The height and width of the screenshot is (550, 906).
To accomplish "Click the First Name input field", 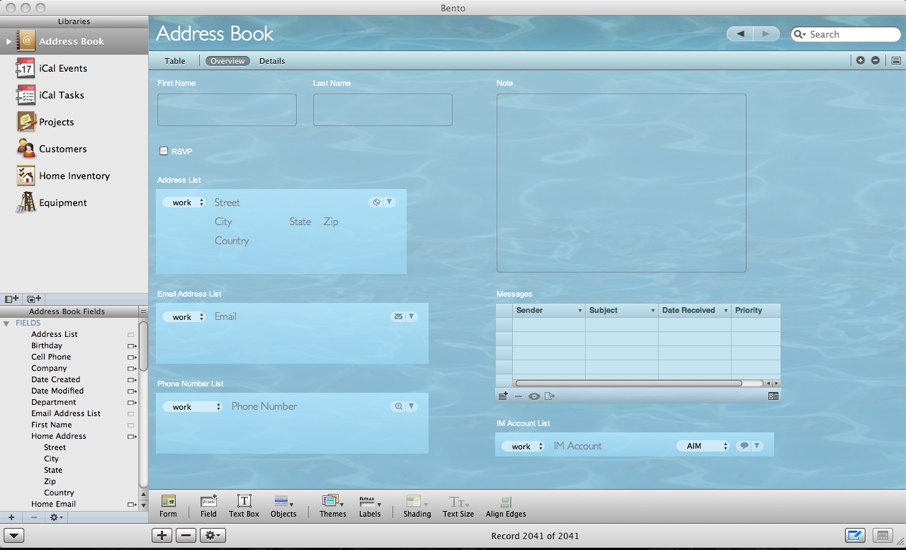I will pyautogui.click(x=226, y=110).
